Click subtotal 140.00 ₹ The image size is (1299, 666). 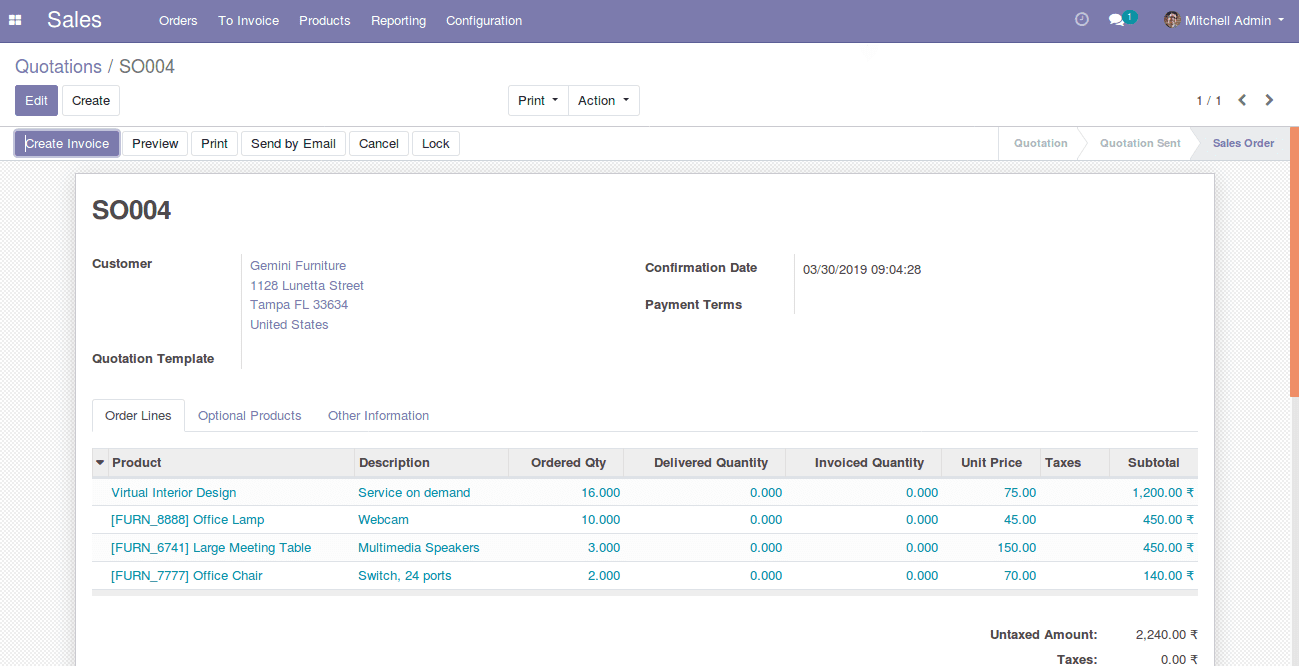click(1168, 576)
